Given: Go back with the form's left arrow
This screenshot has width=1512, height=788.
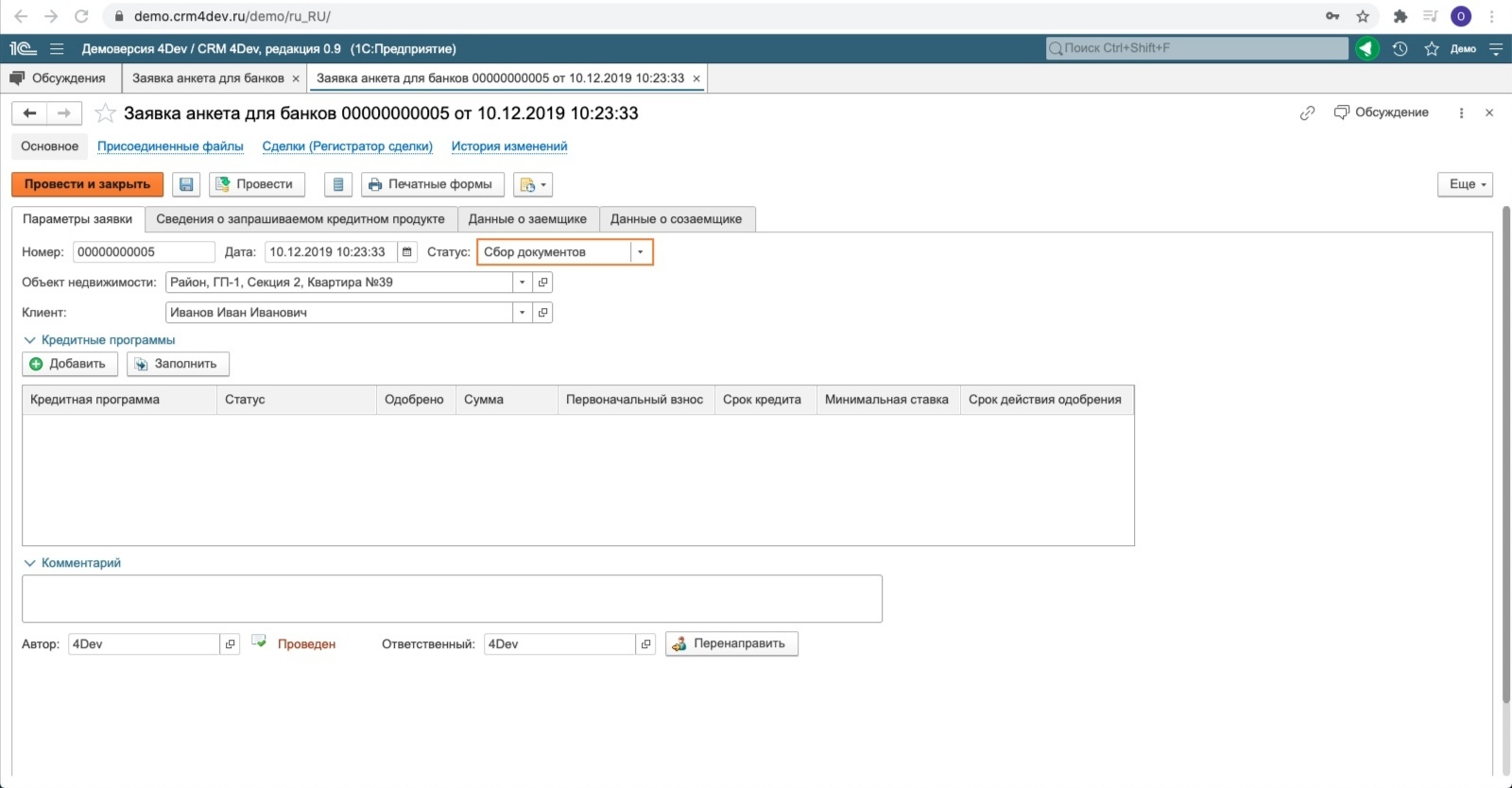Looking at the screenshot, I should pos(29,113).
